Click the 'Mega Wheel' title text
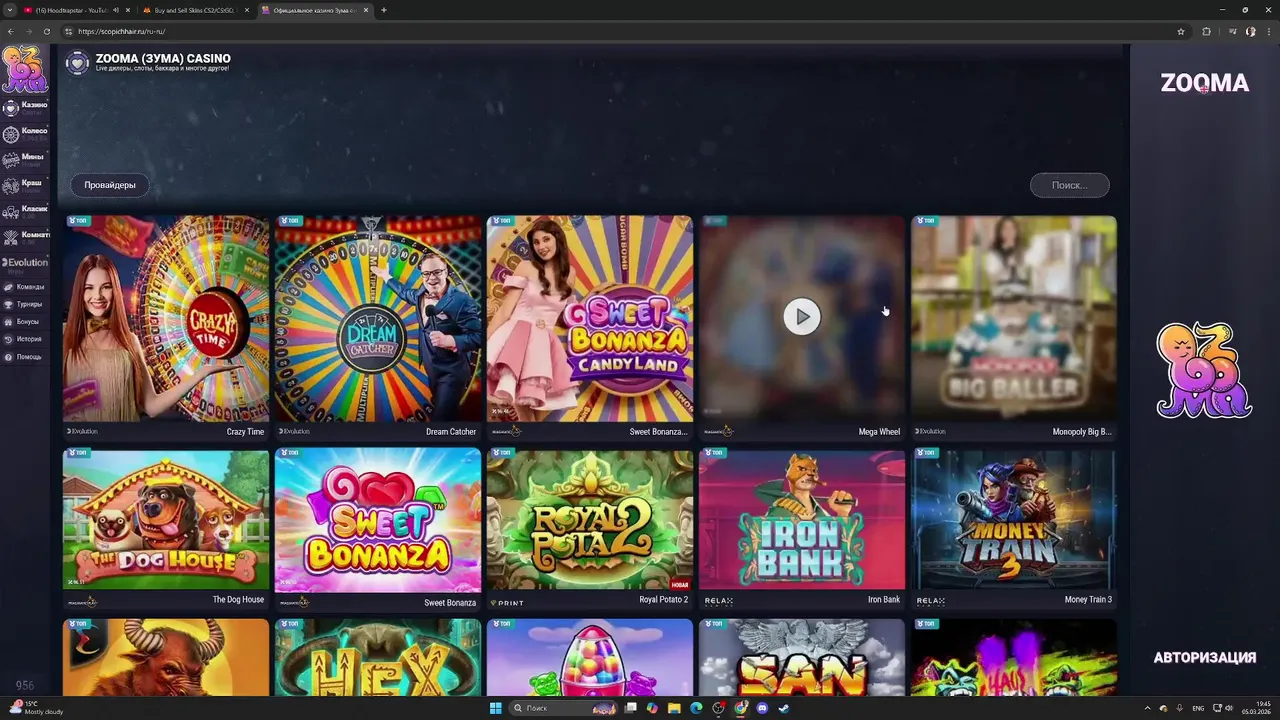 click(x=879, y=432)
